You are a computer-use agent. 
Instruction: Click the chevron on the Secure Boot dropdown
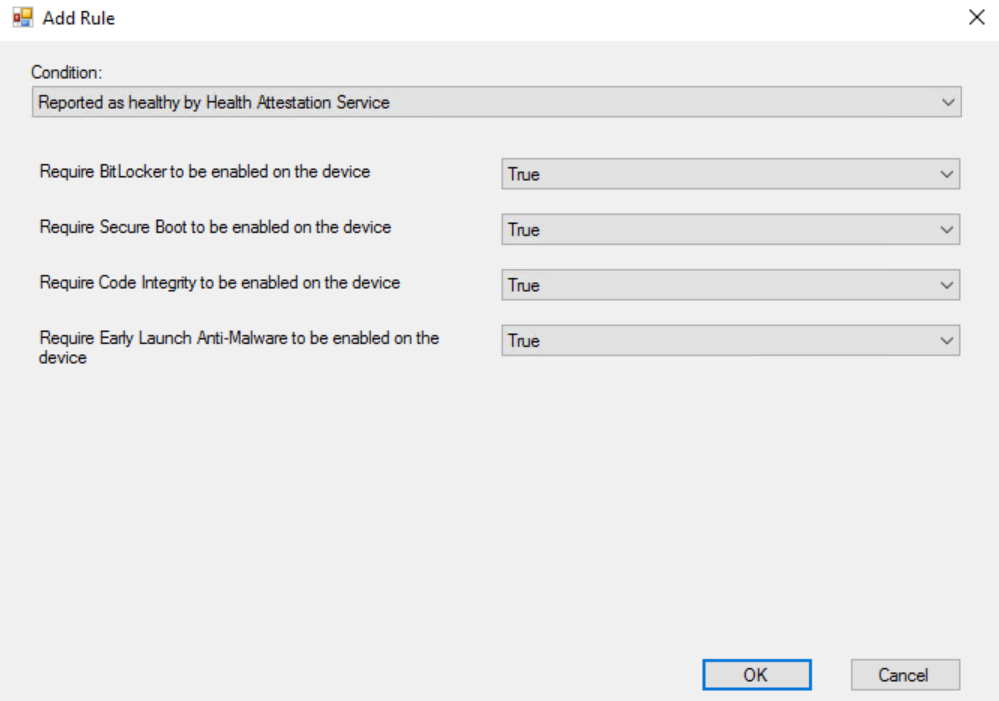pos(947,229)
